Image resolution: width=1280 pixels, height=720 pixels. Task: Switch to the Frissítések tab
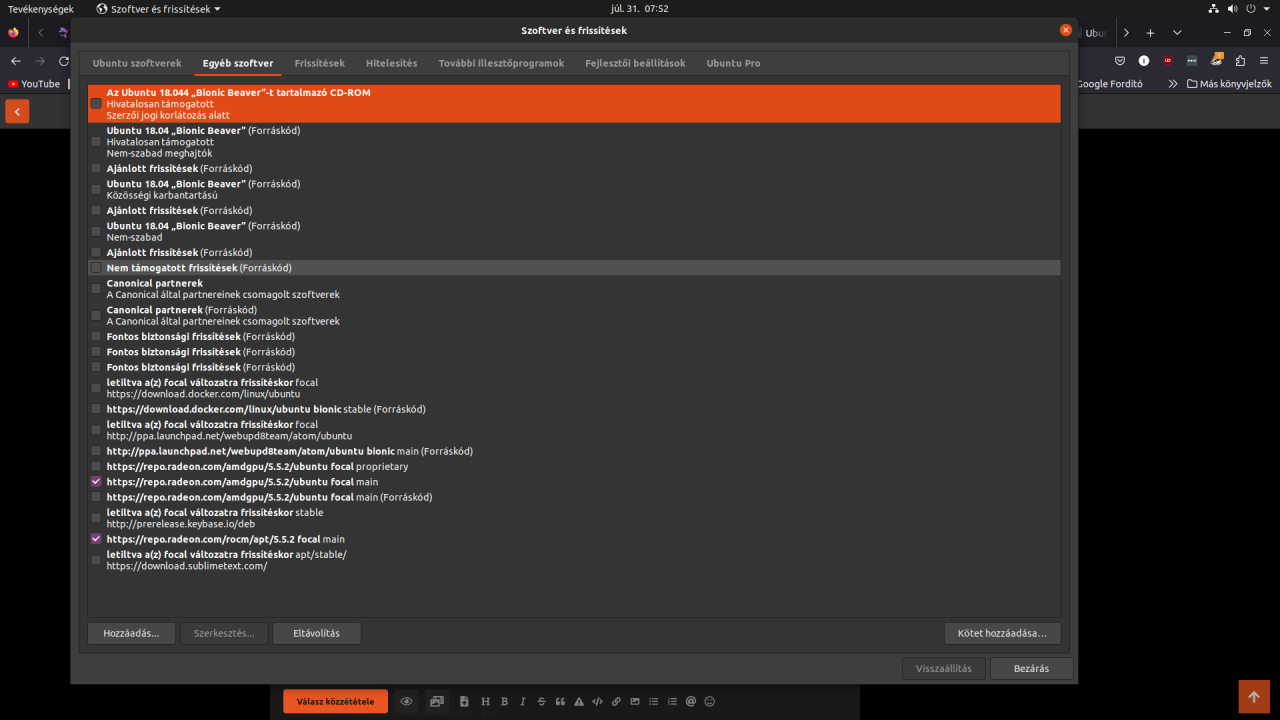click(x=319, y=63)
